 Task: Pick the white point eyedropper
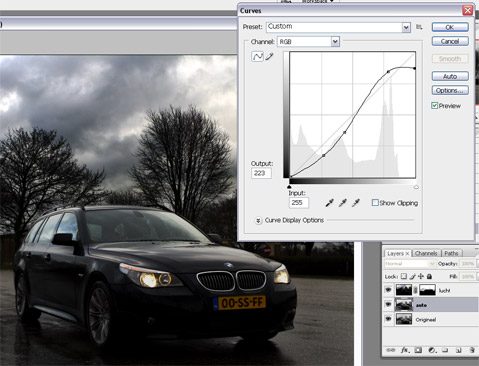click(x=356, y=202)
